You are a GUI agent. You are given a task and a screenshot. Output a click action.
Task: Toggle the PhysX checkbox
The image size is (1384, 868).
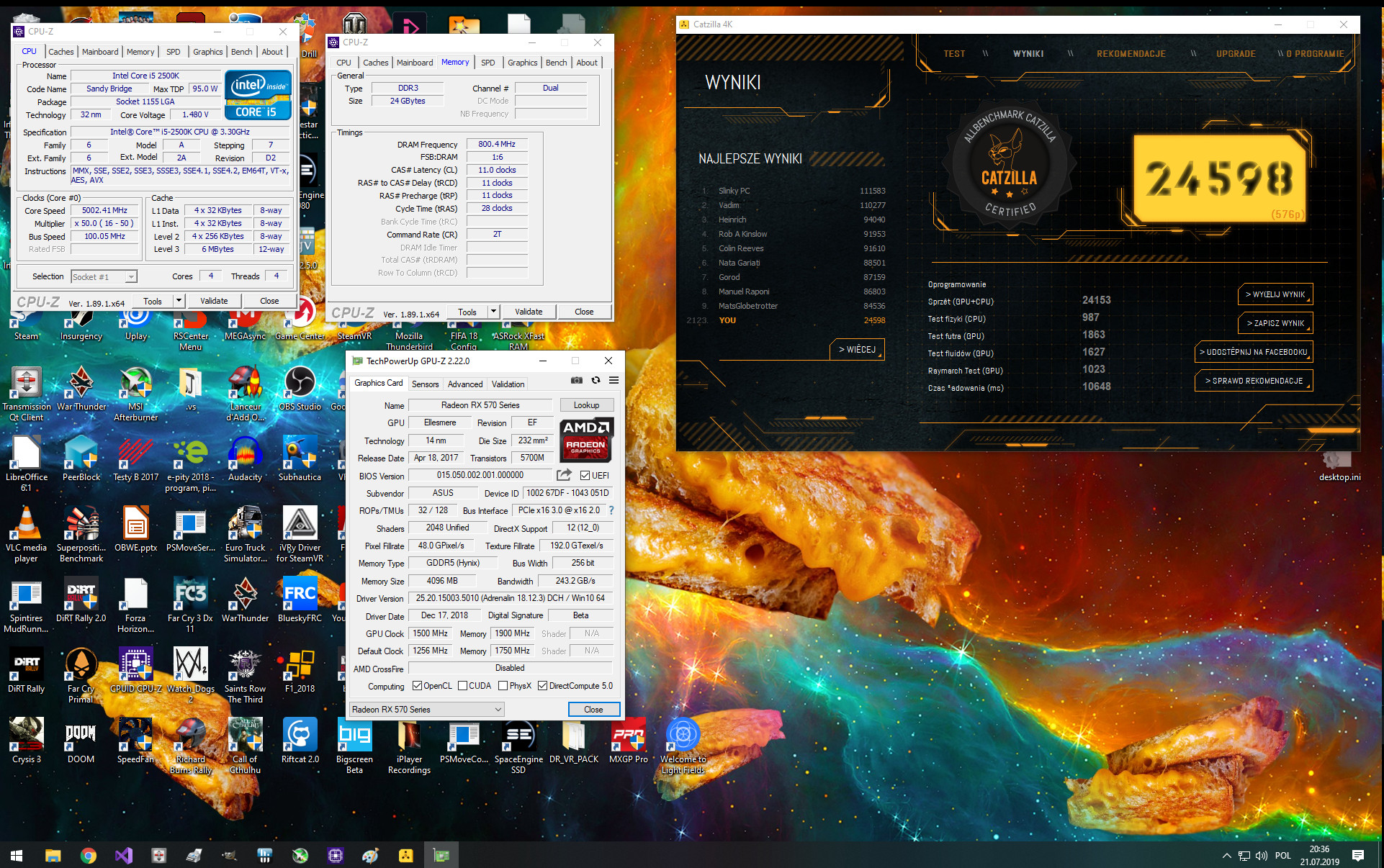(x=503, y=686)
